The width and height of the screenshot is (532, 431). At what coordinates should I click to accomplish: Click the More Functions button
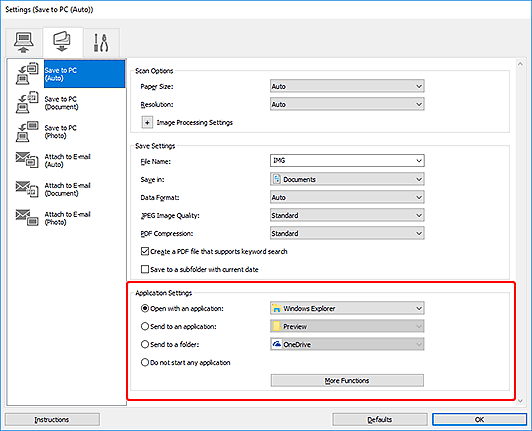[x=347, y=380]
